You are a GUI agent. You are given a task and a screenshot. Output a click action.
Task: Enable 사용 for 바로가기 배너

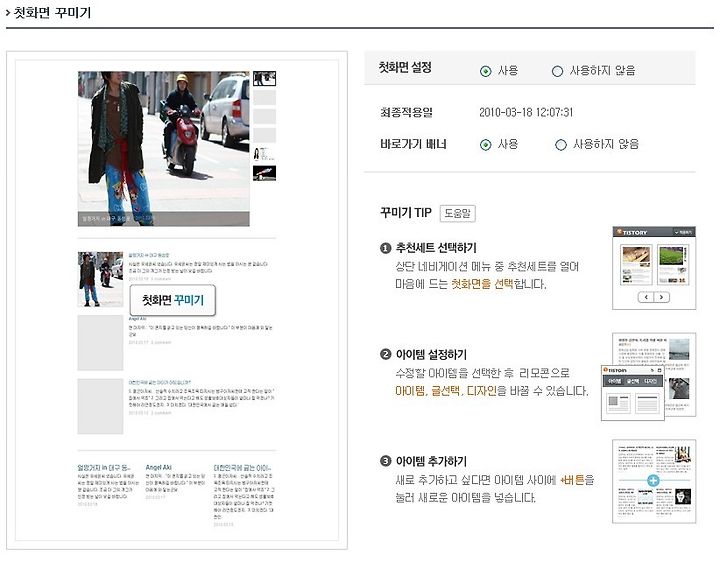click(x=485, y=145)
